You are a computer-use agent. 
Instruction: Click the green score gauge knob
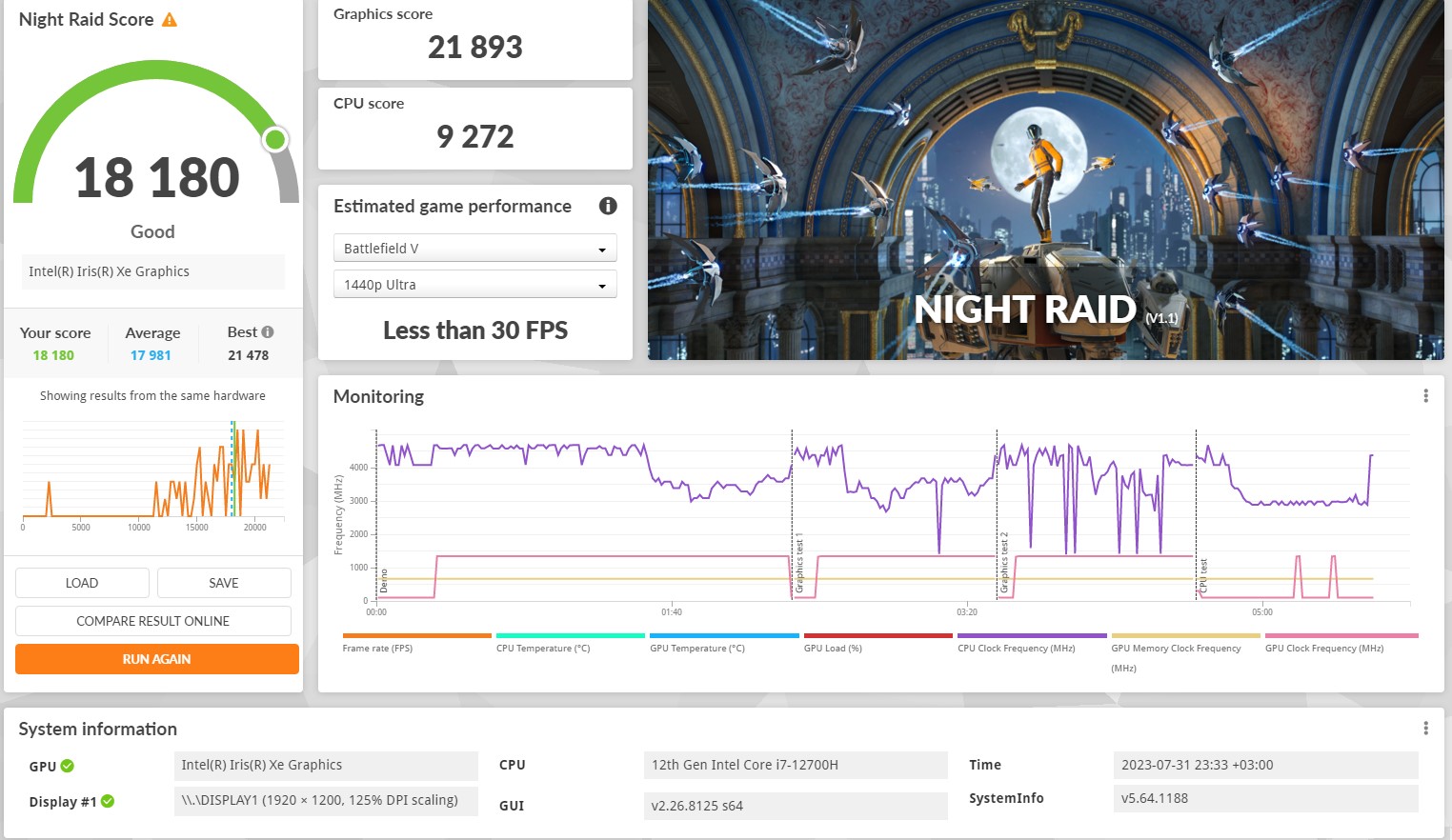tap(275, 140)
